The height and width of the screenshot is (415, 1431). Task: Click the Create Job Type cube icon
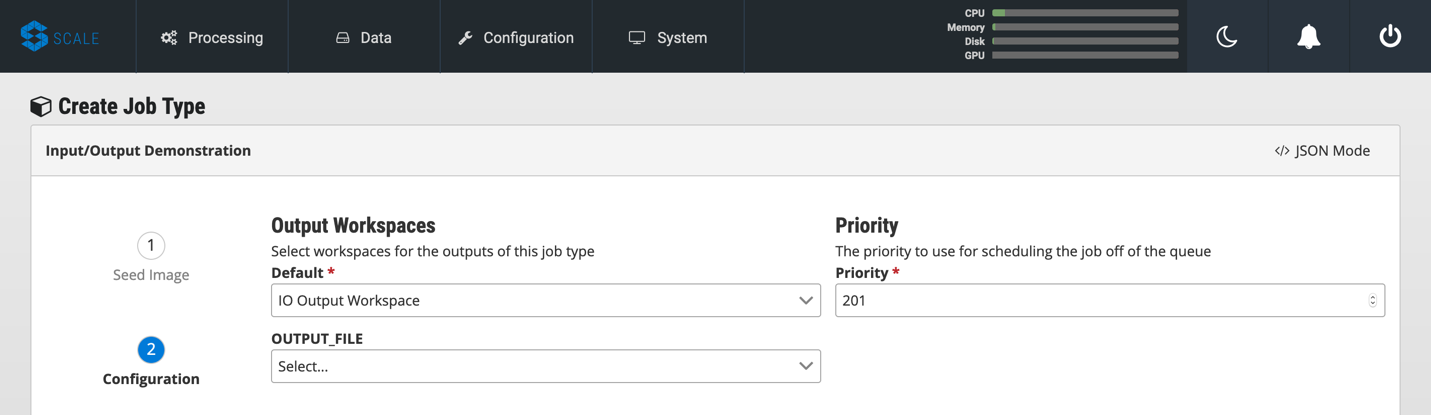click(41, 106)
